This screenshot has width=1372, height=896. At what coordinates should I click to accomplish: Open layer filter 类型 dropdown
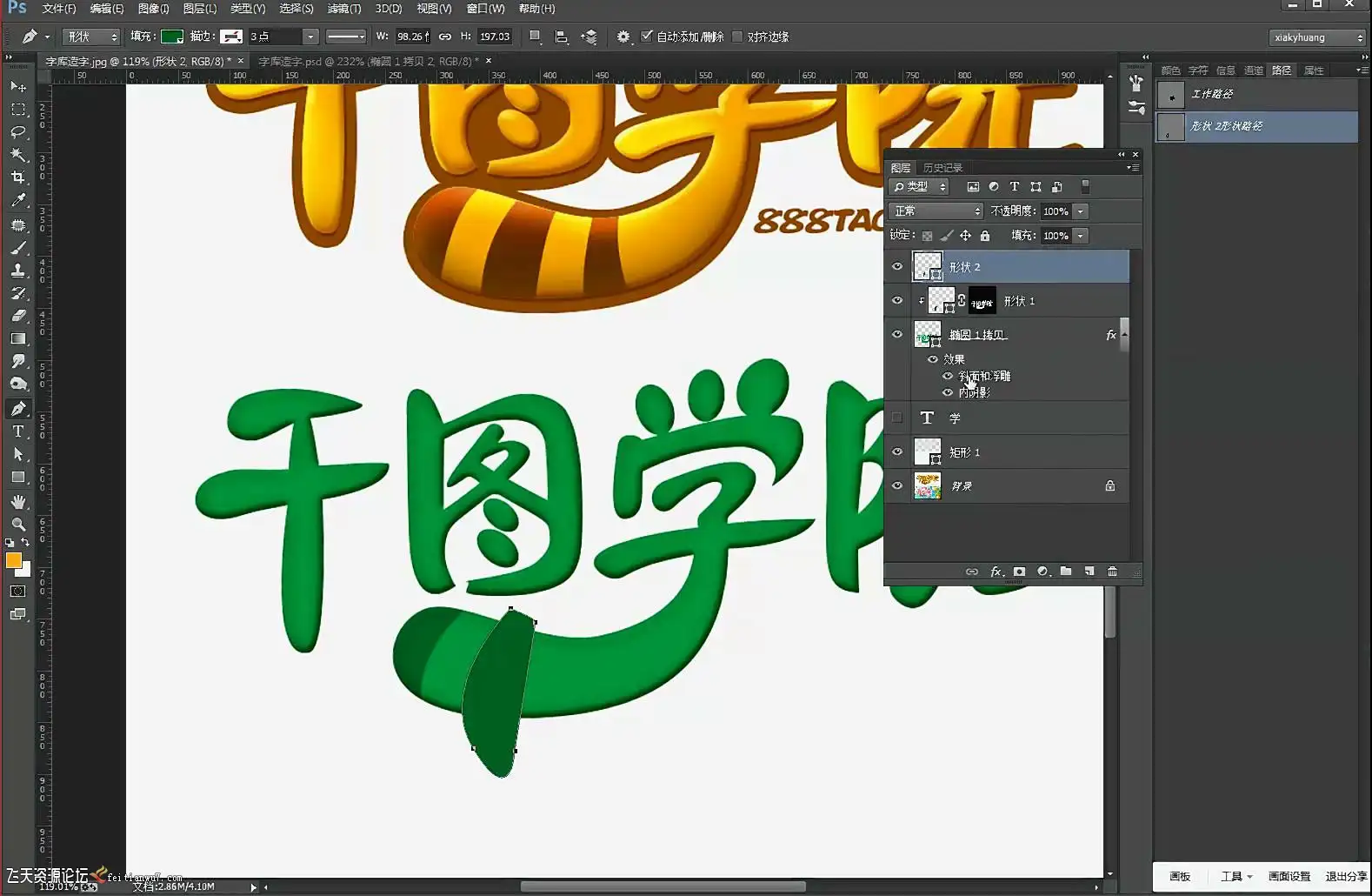[919, 187]
